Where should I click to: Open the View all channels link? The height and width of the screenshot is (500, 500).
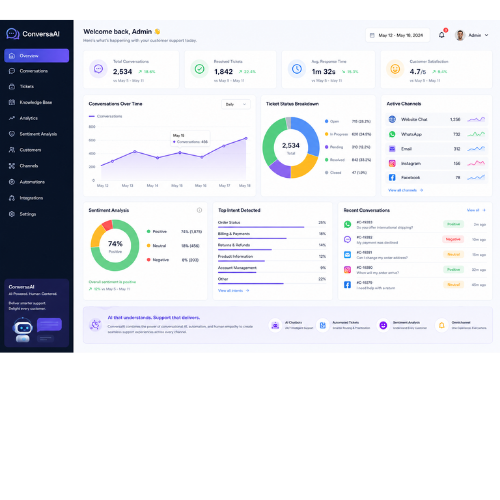click(405, 190)
